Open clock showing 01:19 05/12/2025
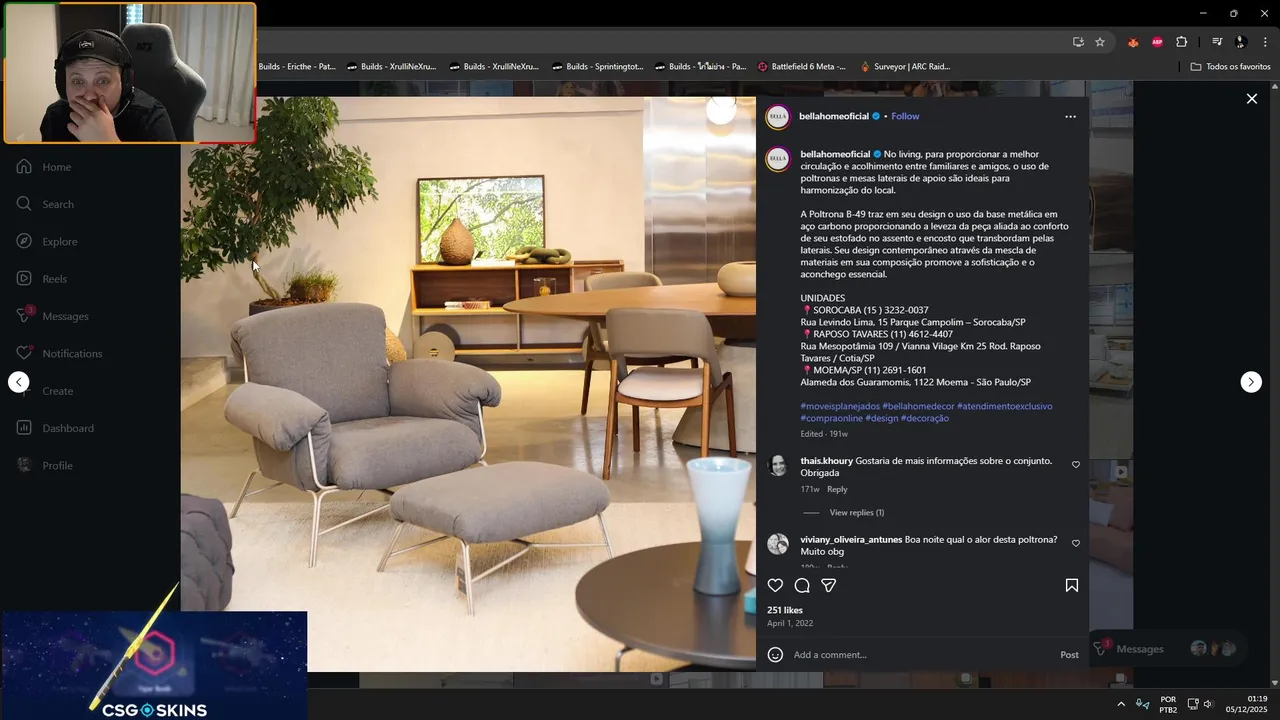1280x720 pixels. 1246,704
